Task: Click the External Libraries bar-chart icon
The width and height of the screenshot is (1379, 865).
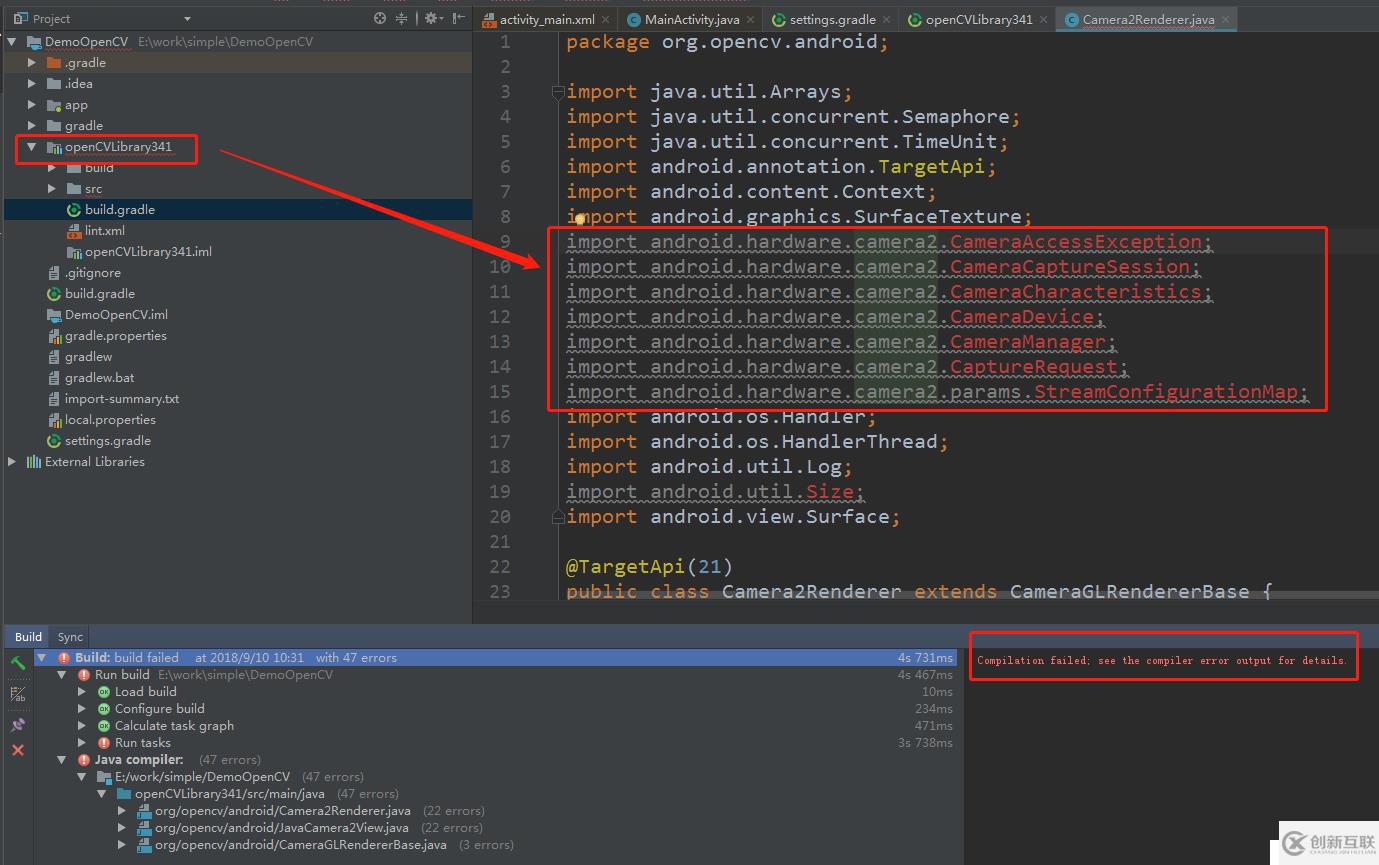Action: click(x=34, y=462)
